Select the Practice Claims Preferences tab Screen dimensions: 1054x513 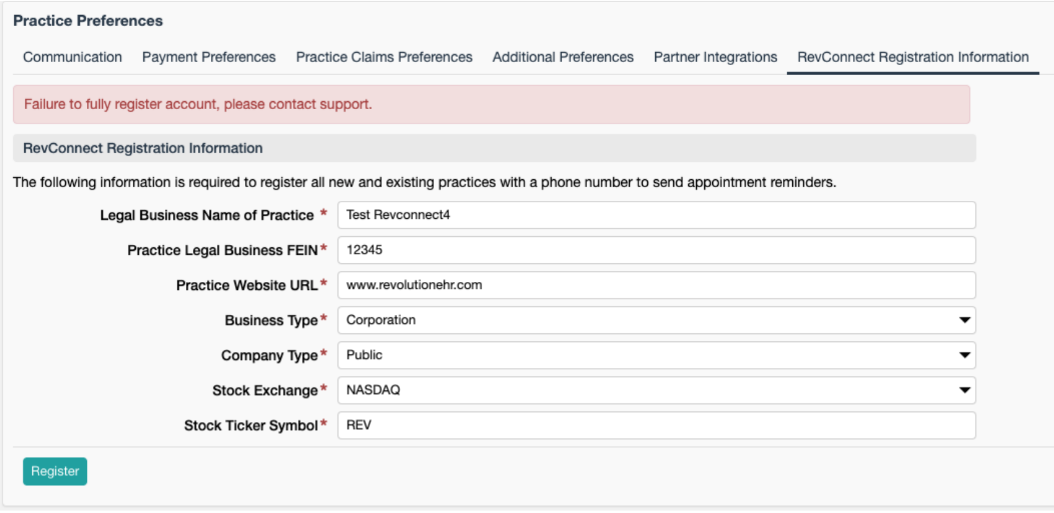384,57
